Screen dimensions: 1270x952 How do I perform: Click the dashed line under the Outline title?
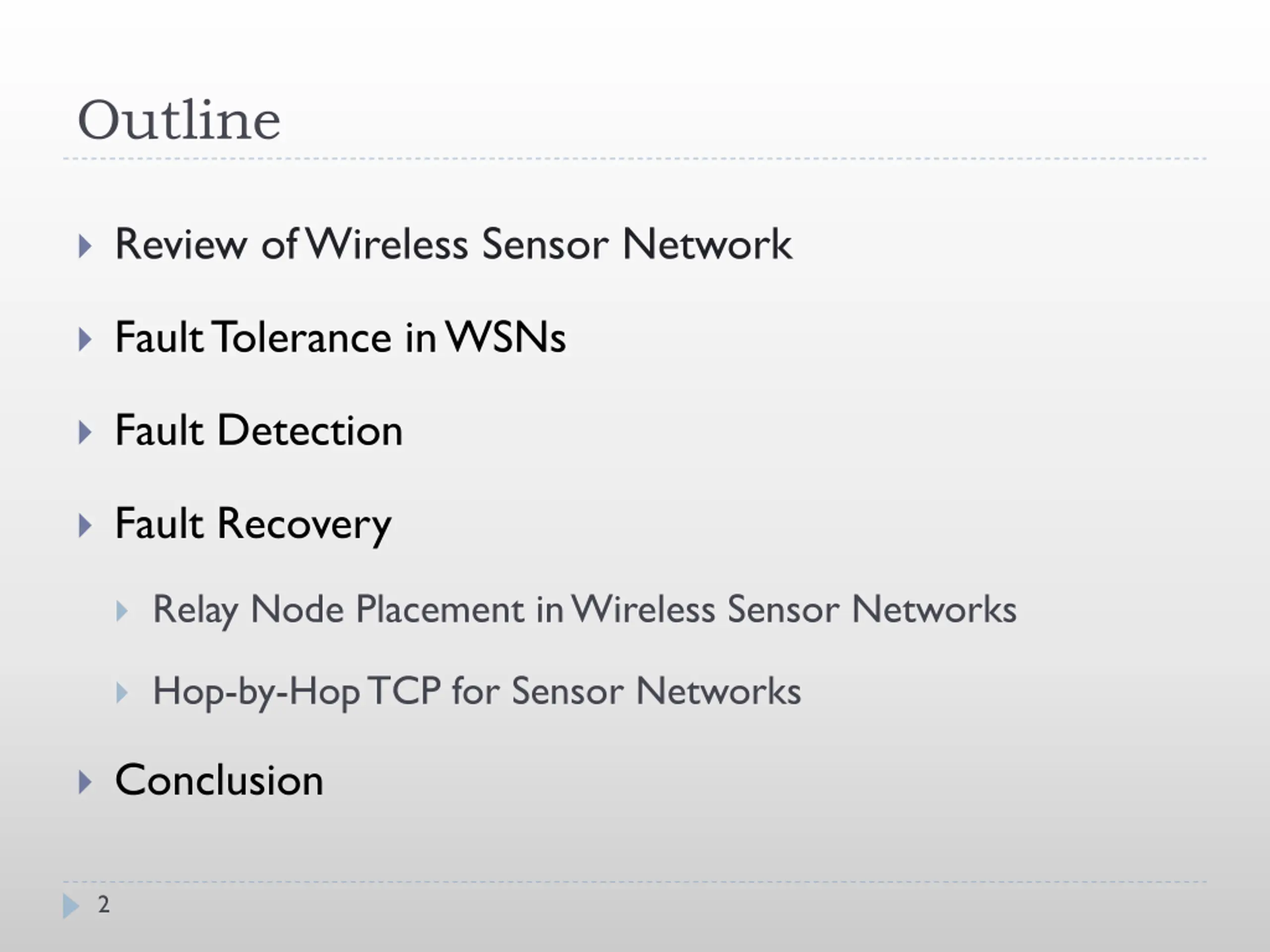click(635, 158)
